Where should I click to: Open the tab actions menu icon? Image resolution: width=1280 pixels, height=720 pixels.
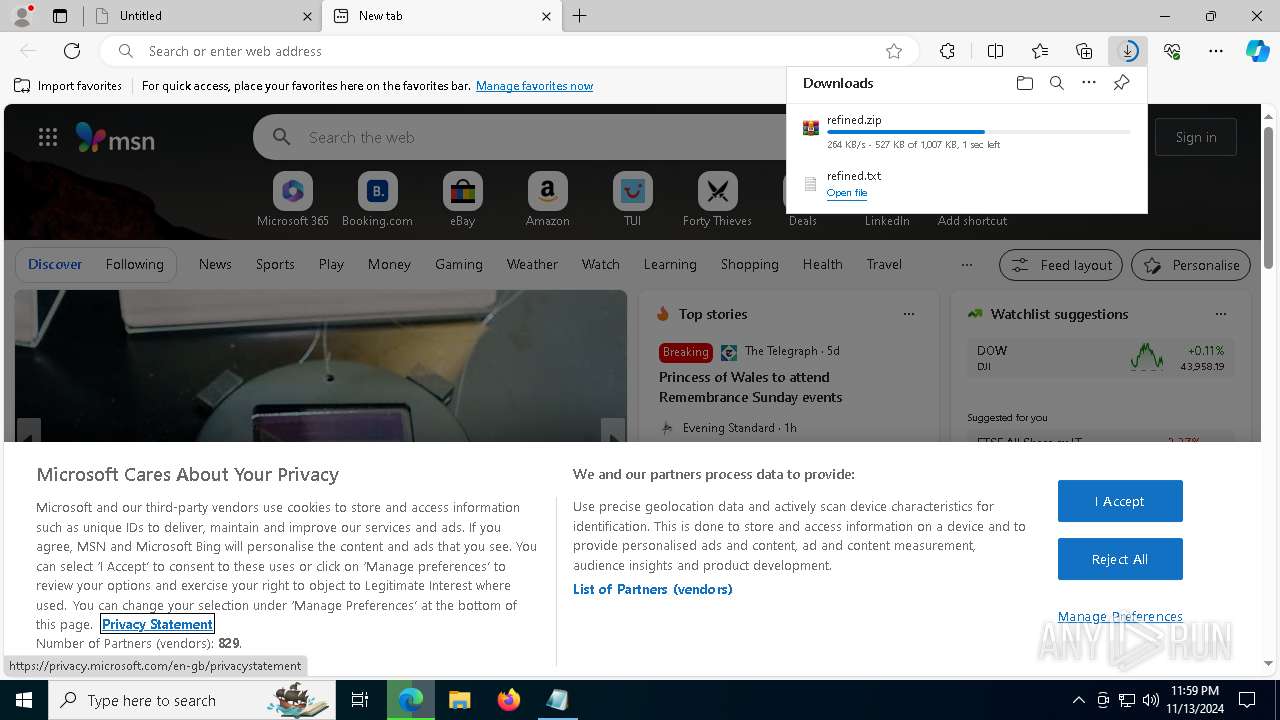tap(60, 16)
